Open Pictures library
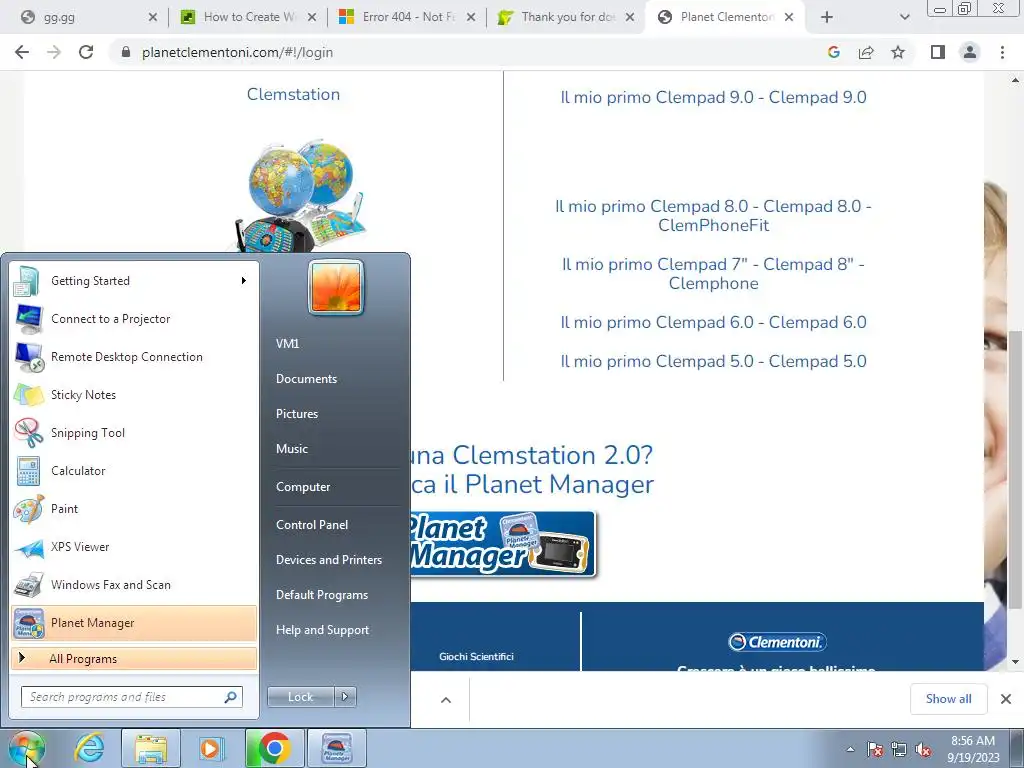Image resolution: width=1024 pixels, height=768 pixels. click(x=296, y=414)
